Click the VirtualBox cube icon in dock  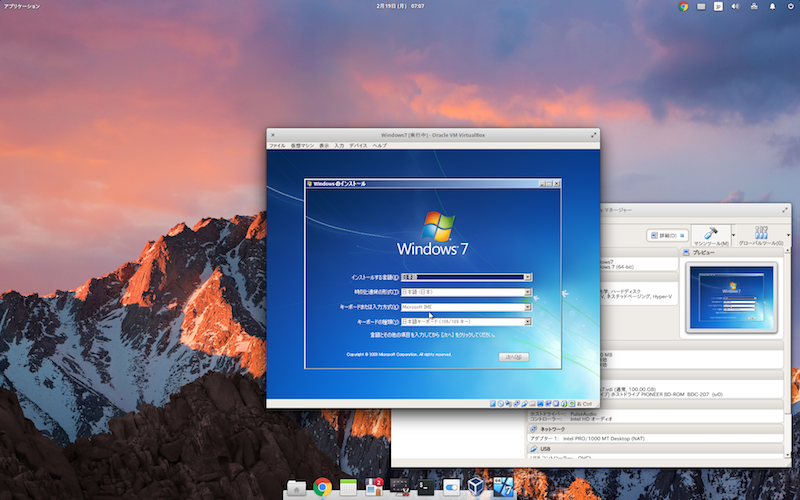click(x=478, y=487)
